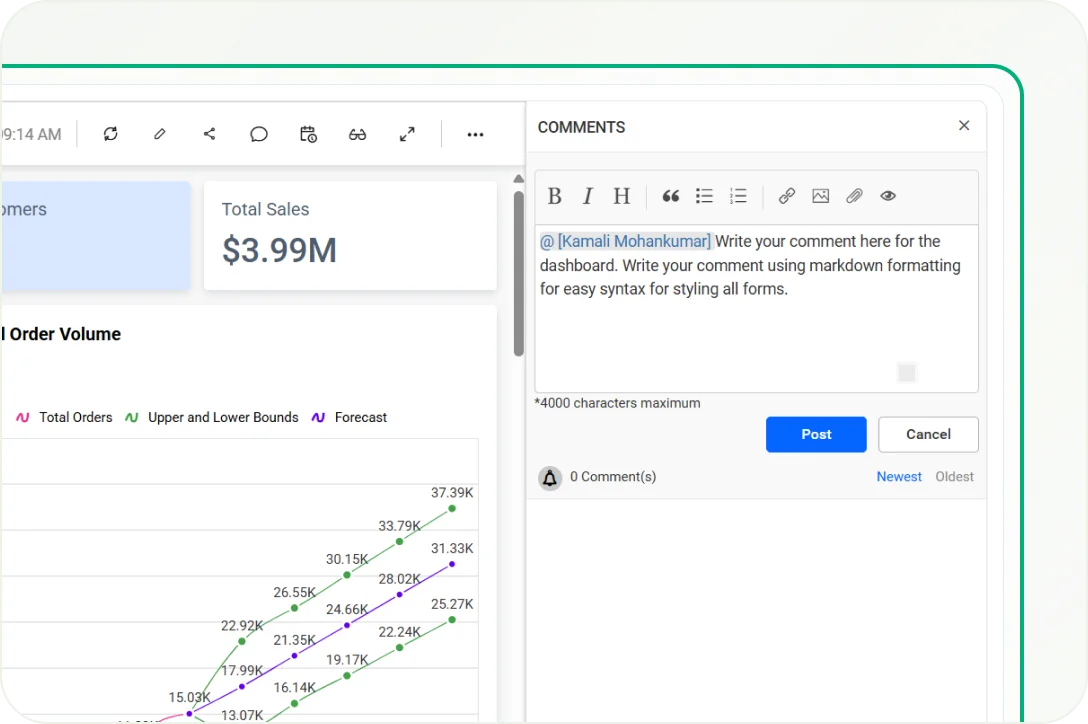Viewport: 1088px width, 724px height.
Task: Apply heading style in comment editor
Action: pos(621,196)
